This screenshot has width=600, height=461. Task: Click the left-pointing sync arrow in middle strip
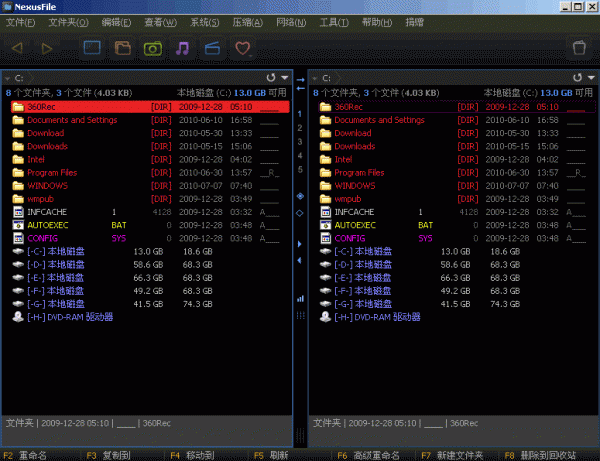point(300,88)
